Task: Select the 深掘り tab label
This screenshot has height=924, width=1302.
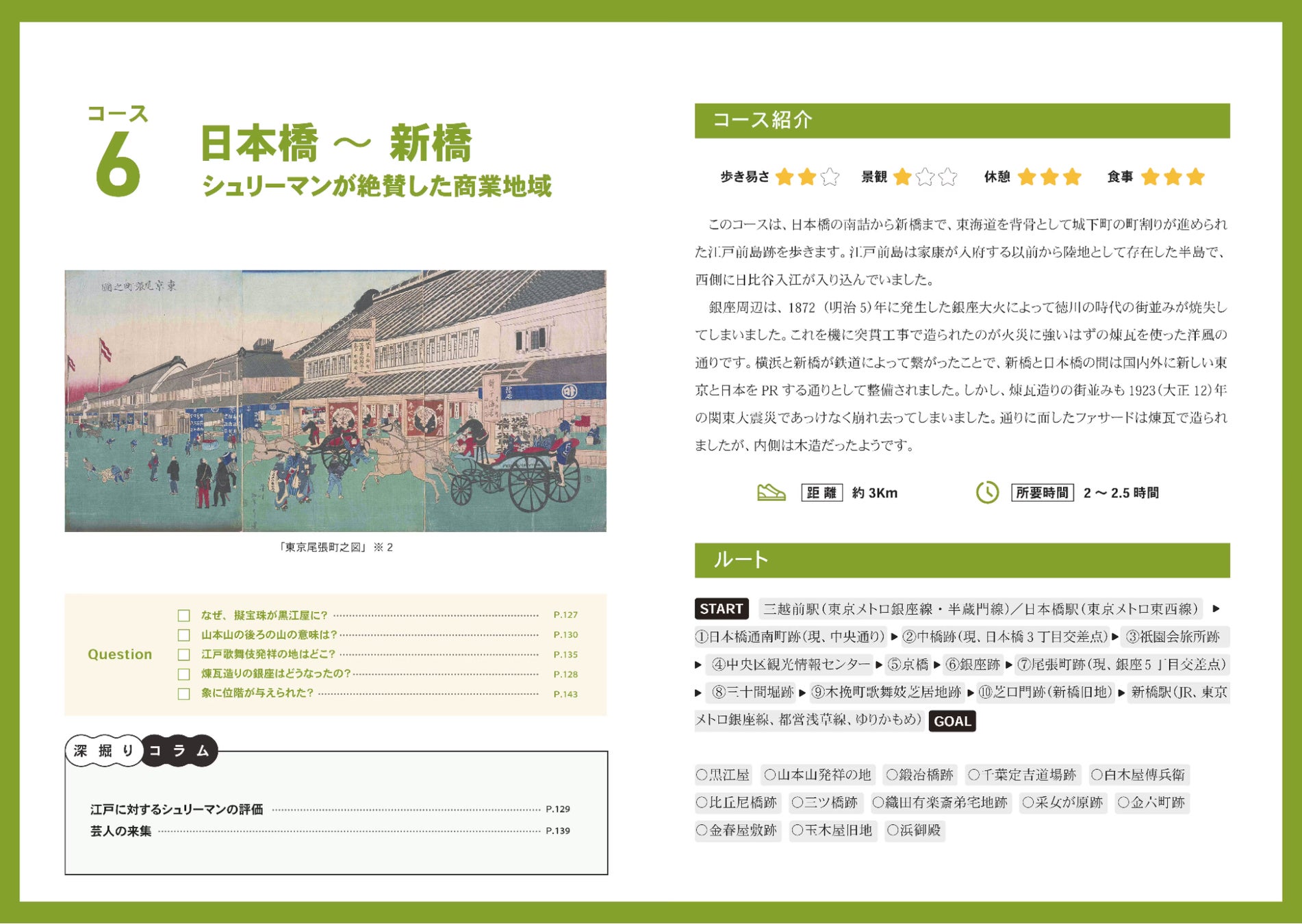Action: point(104,751)
